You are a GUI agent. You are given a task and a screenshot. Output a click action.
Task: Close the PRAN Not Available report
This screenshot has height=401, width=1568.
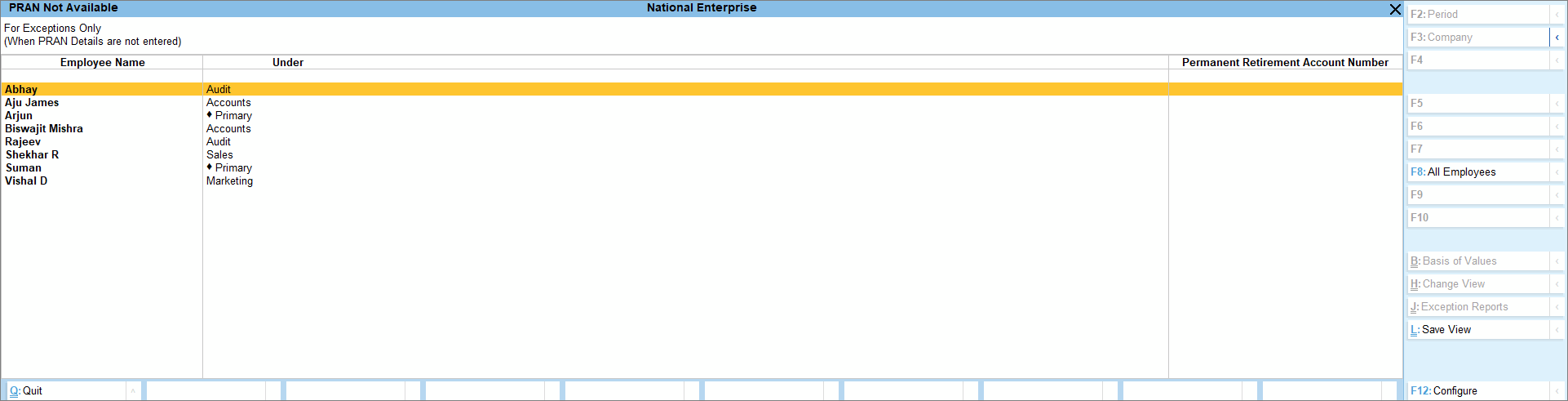pyautogui.click(x=1394, y=9)
